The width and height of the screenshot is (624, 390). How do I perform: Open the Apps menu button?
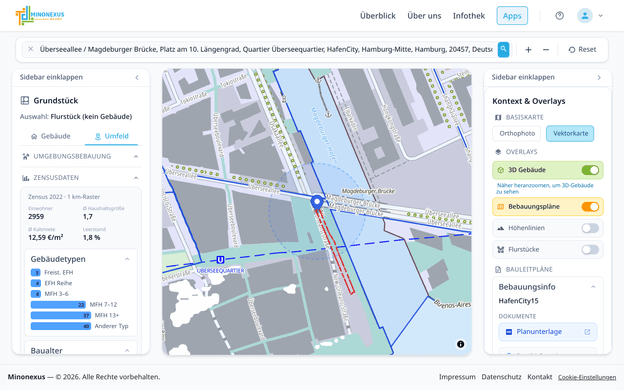tap(512, 16)
